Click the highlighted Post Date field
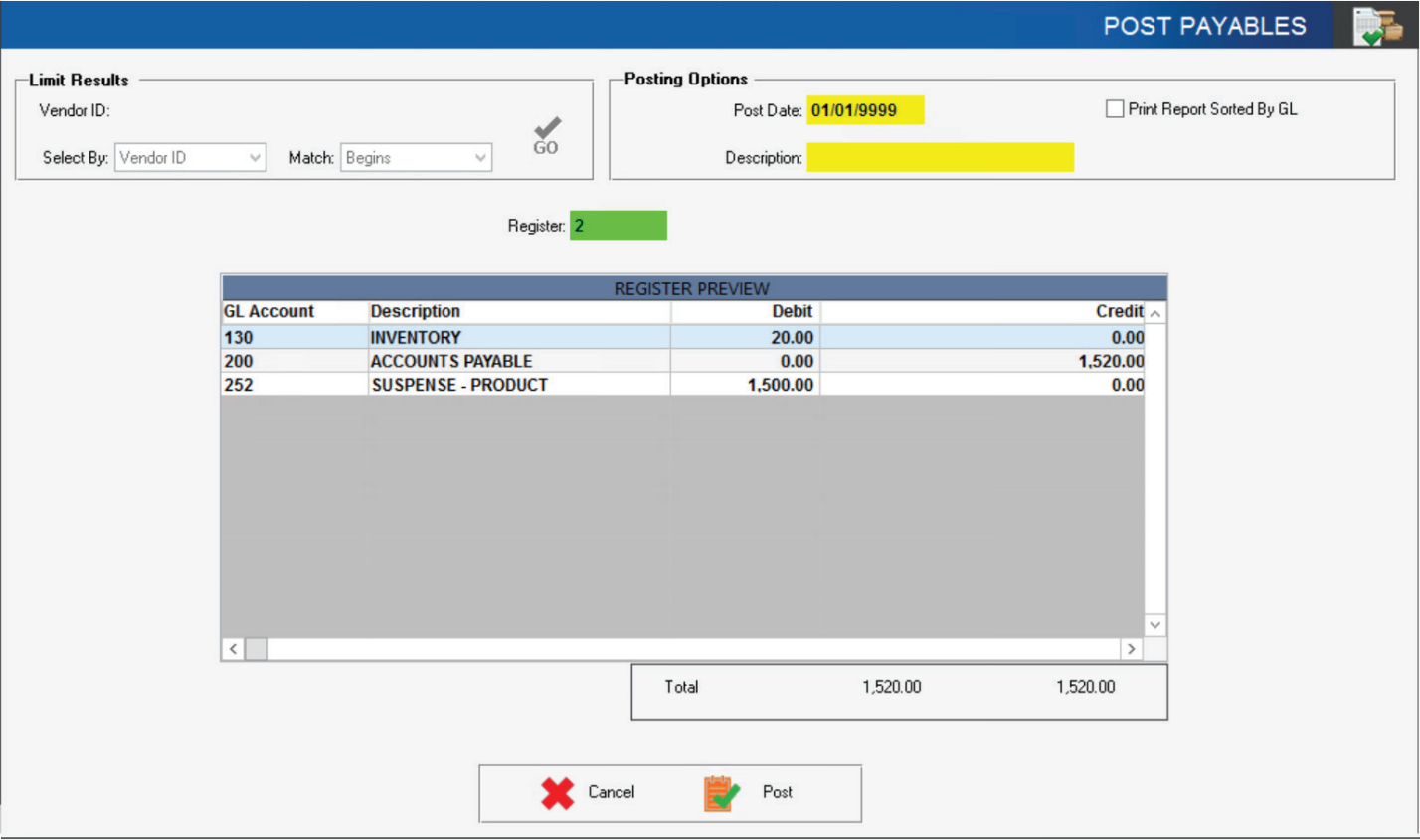This screenshot has width=1420, height=840. click(864, 110)
